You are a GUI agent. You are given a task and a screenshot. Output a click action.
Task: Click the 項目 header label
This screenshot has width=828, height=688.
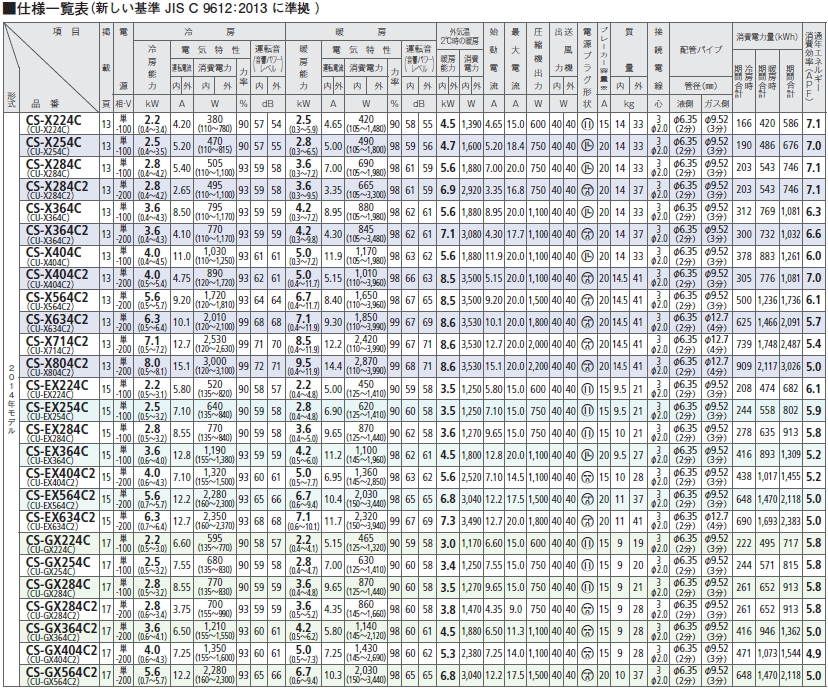[x=66, y=32]
